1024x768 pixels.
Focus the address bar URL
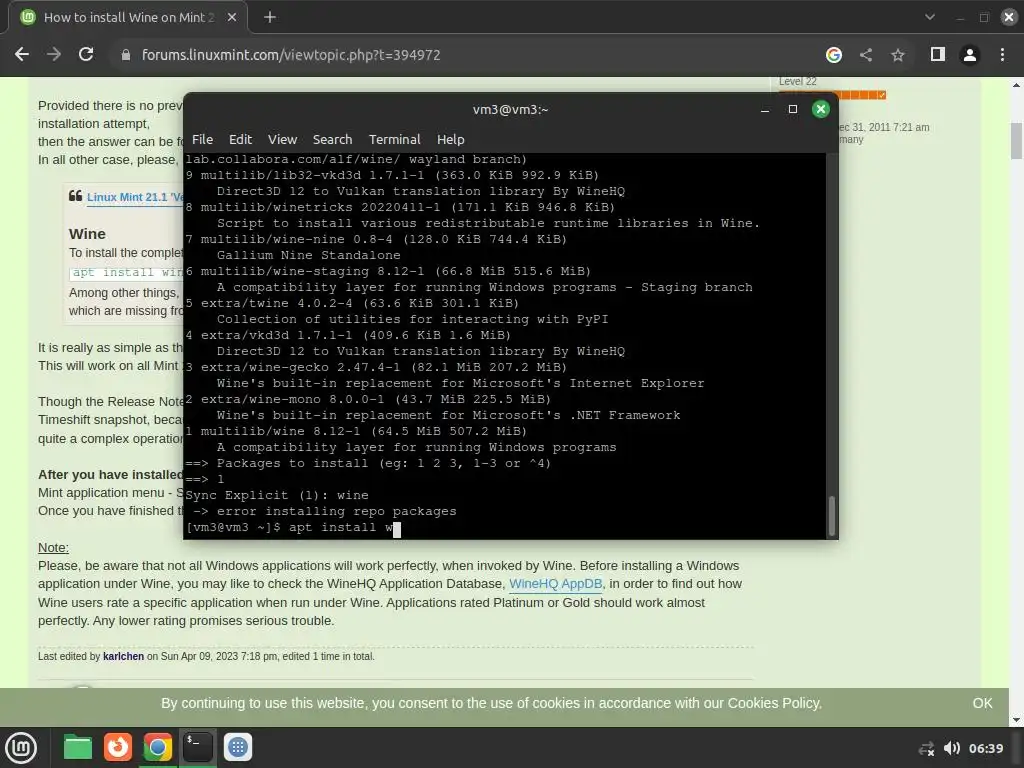291,55
